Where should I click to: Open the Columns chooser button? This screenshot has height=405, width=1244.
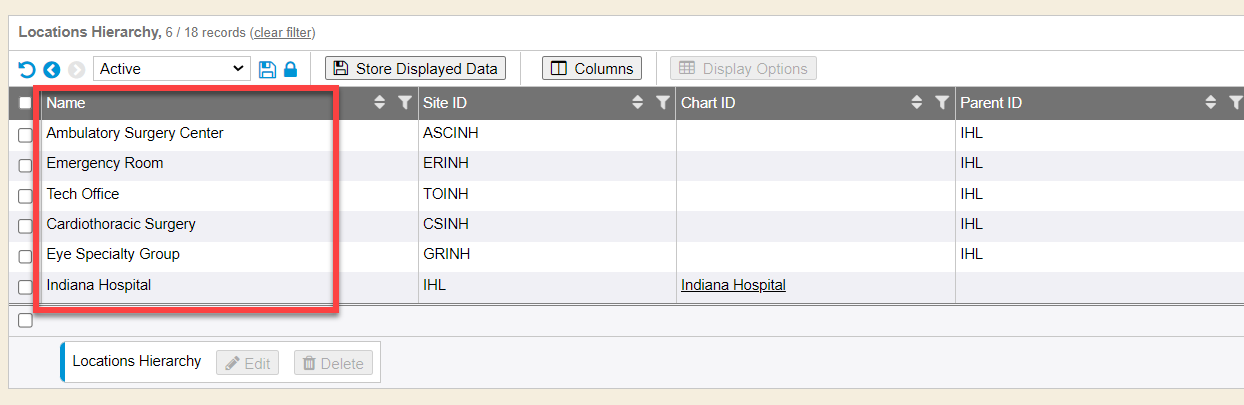tap(592, 69)
